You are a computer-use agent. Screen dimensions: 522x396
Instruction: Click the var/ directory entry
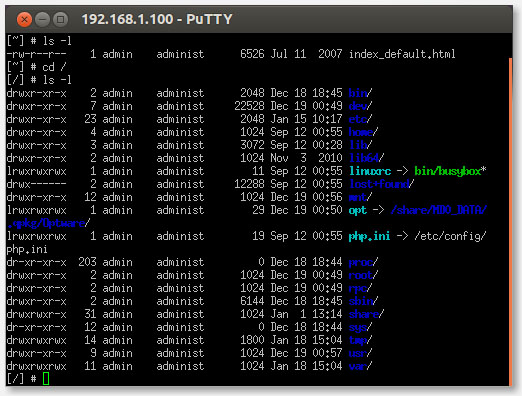click(360, 366)
